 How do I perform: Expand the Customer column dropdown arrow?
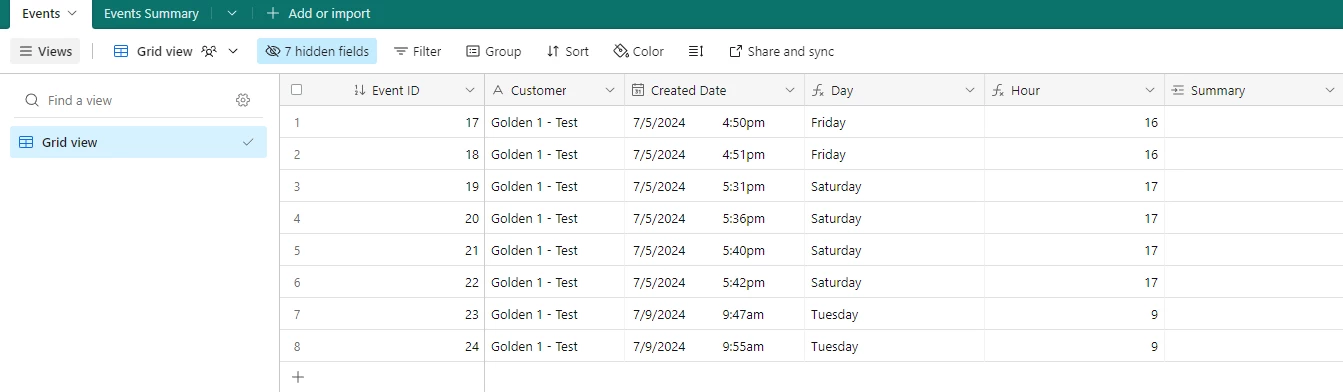pyautogui.click(x=610, y=90)
